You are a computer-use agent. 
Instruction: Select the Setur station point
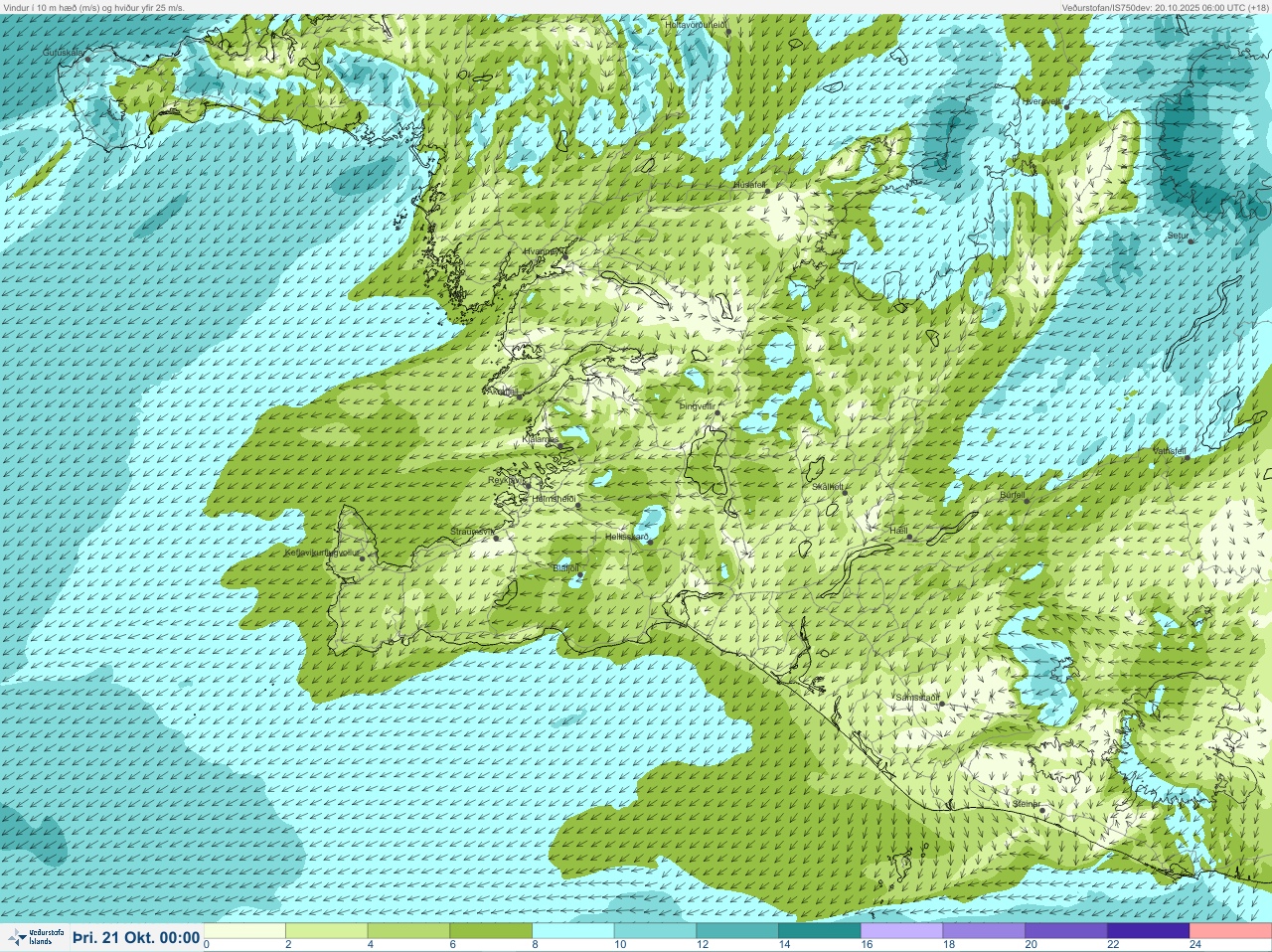click(1191, 241)
